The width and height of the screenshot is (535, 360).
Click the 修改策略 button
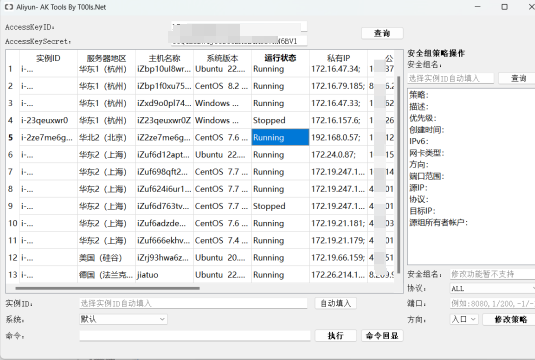(x=510, y=319)
